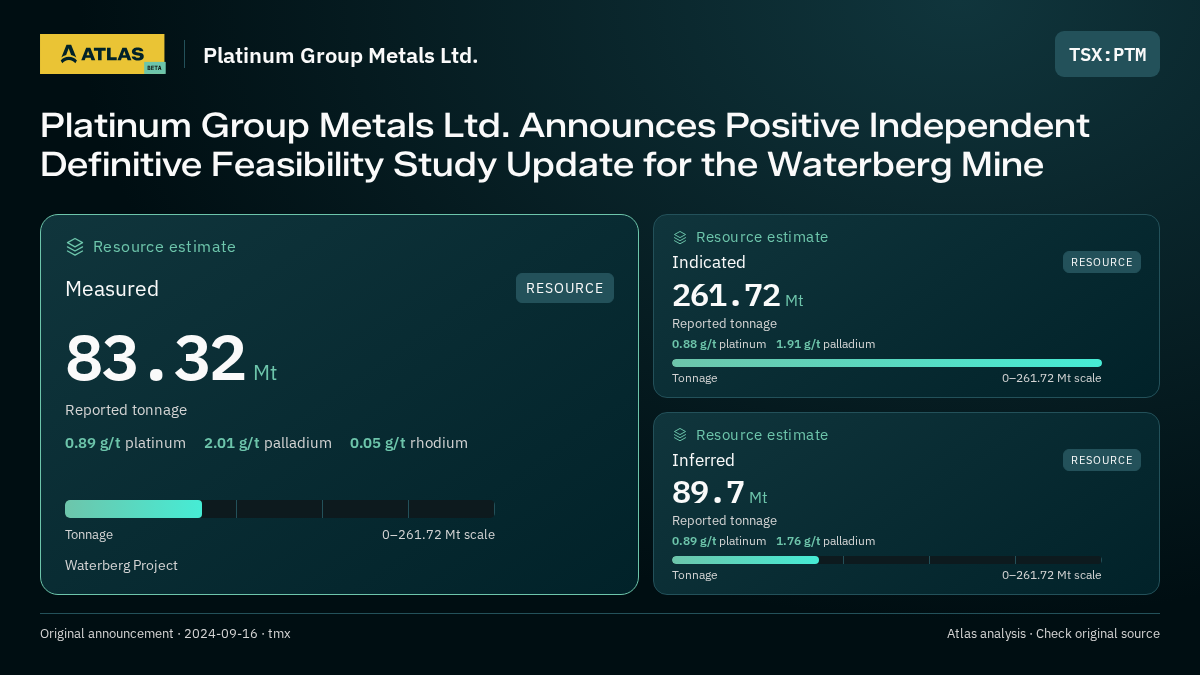Click the TSX:PTM ticker badge
Image resolution: width=1200 pixels, height=675 pixels.
pos(1107,54)
